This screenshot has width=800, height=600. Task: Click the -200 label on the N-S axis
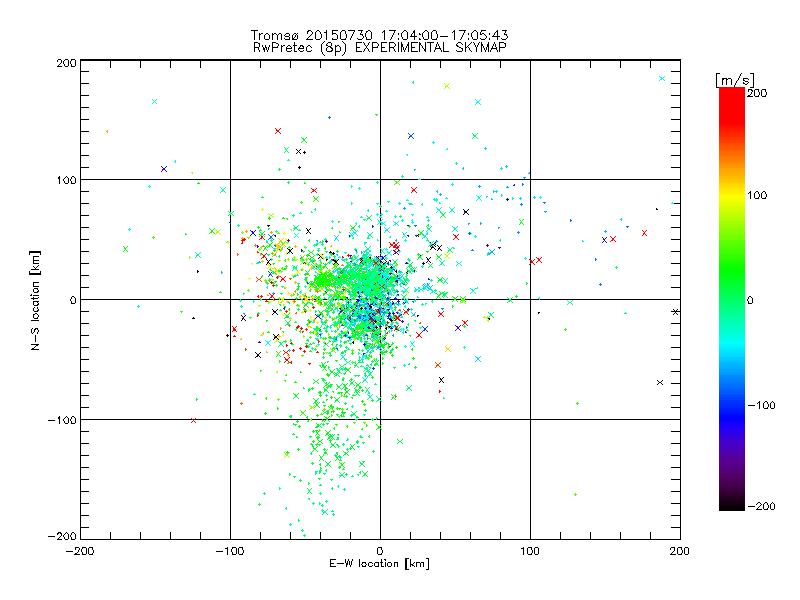(62, 537)
